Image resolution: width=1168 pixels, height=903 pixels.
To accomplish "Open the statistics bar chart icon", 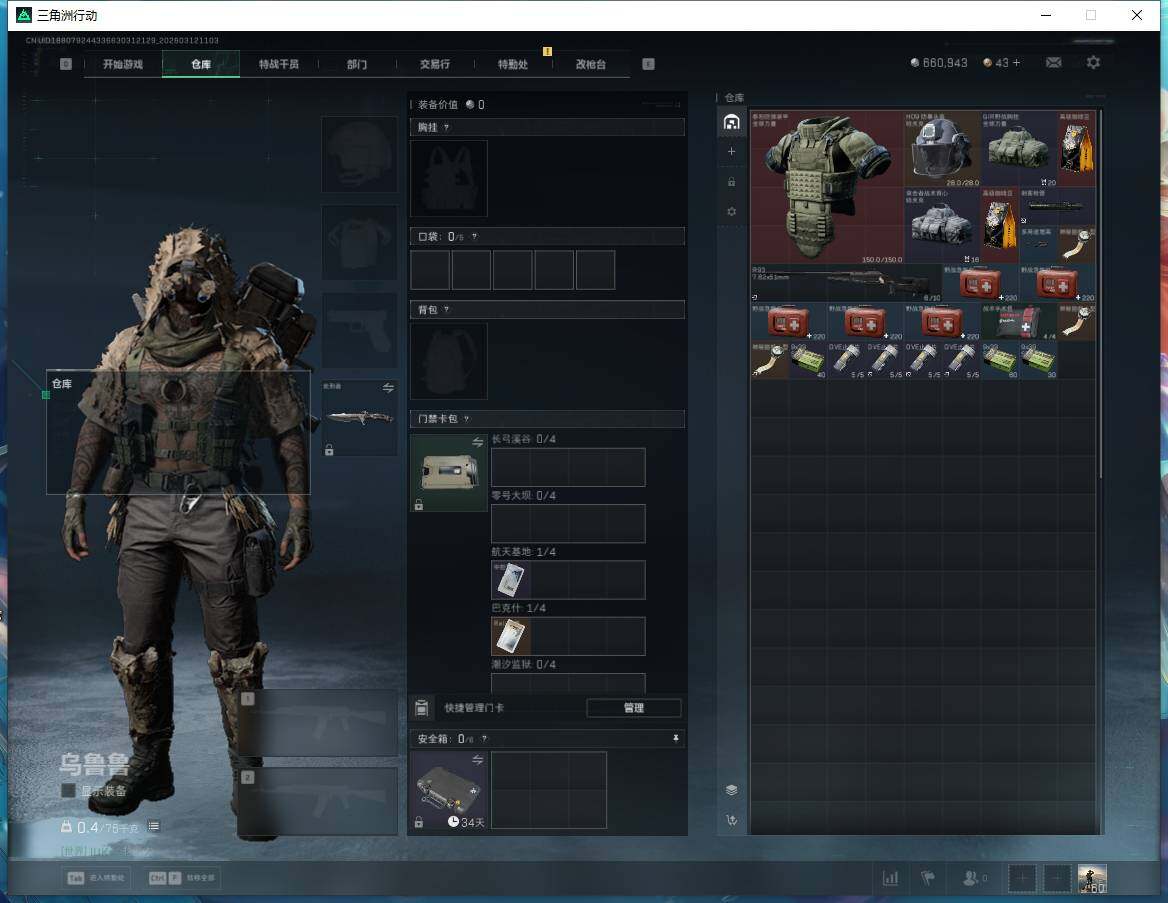I will point(890,878).
